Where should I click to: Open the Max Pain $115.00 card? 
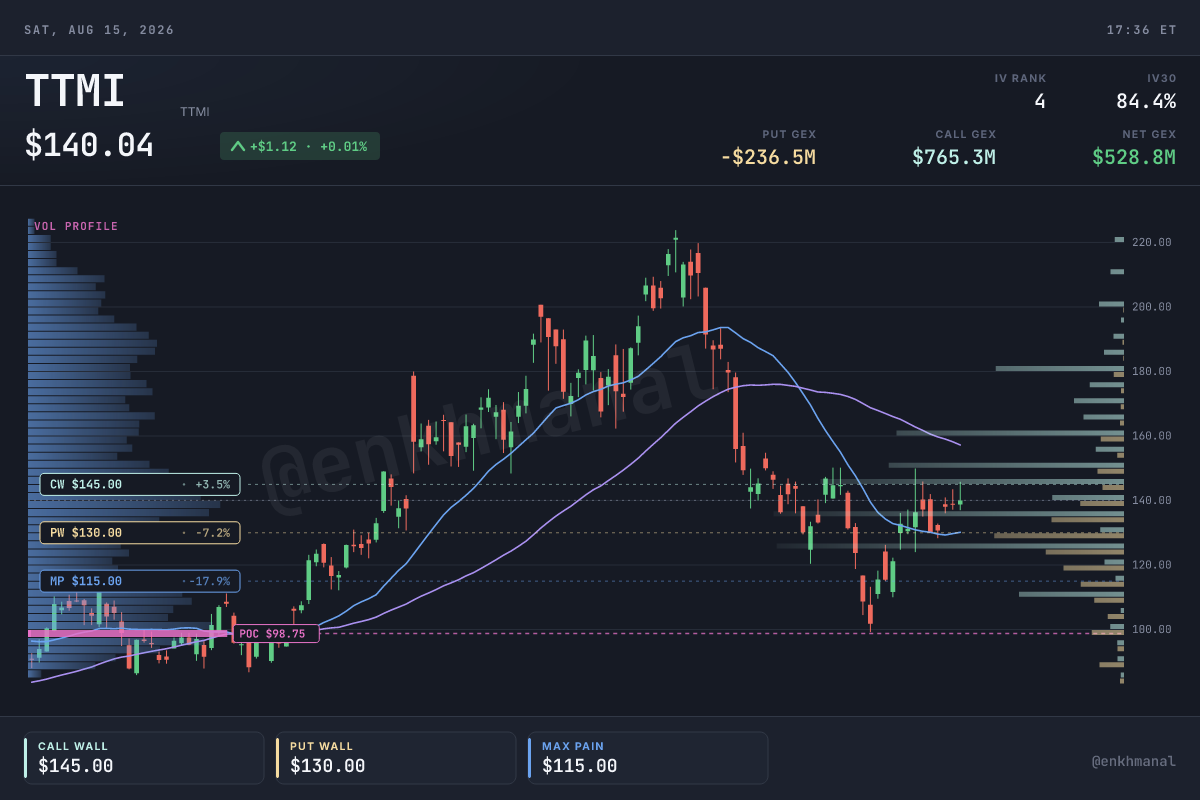(648, 758)
